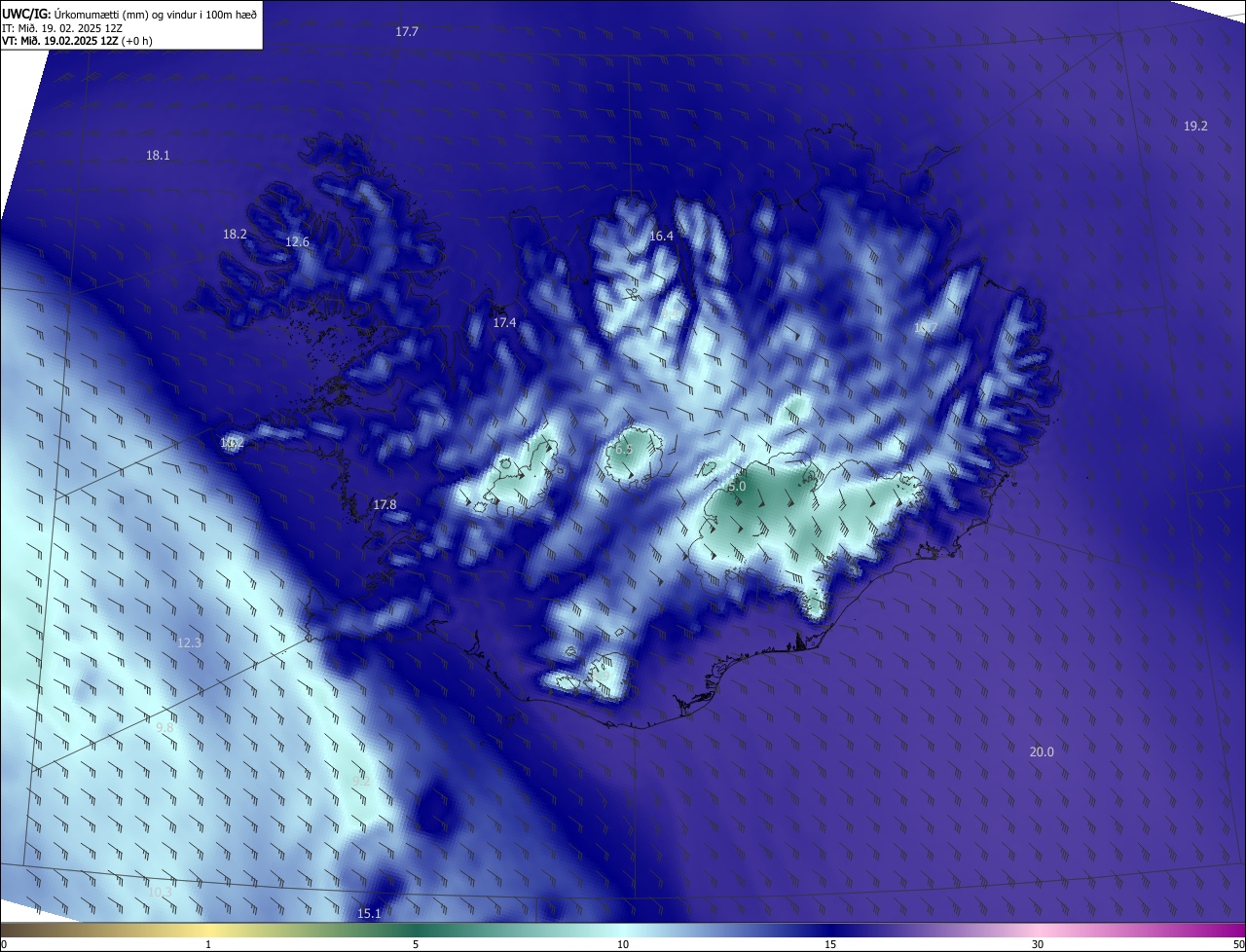This screenshot has height=952, width=1246.
Task: Select the IT initialization time line
Action: click(62, 28)
